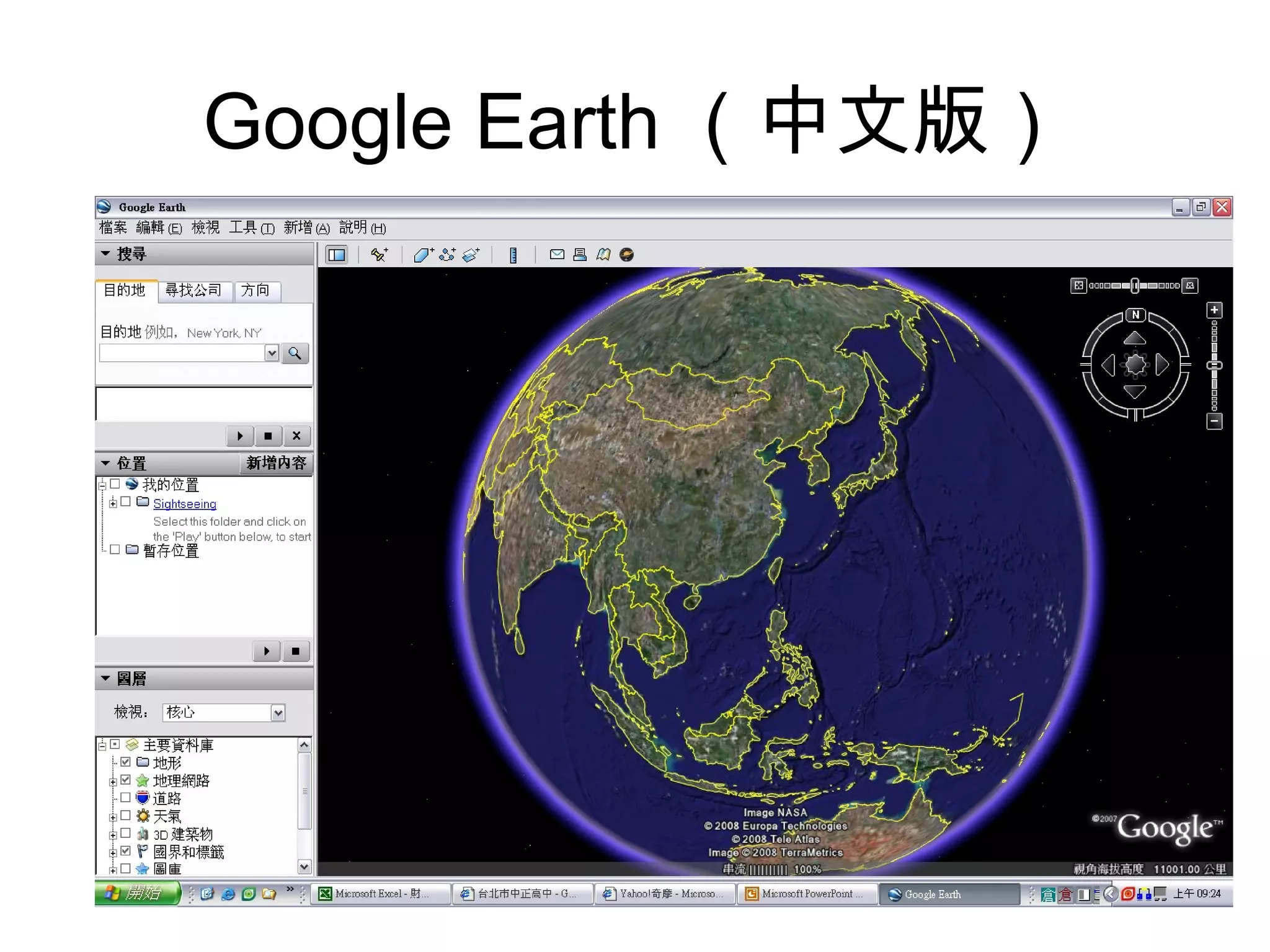Screen dimensions: 1270x952
Task: Add a polygon using the toolbar icon
Action: [x=424, y=255]
